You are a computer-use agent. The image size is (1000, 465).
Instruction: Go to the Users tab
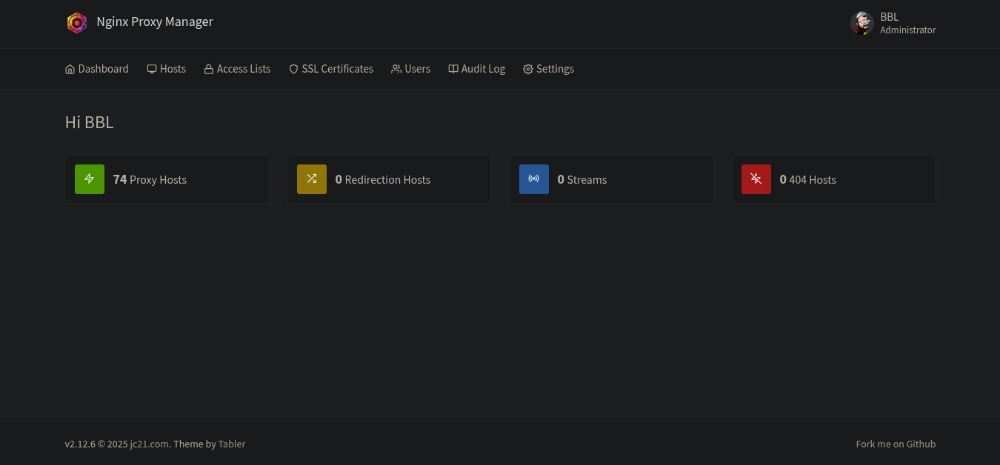coord(411,69)
